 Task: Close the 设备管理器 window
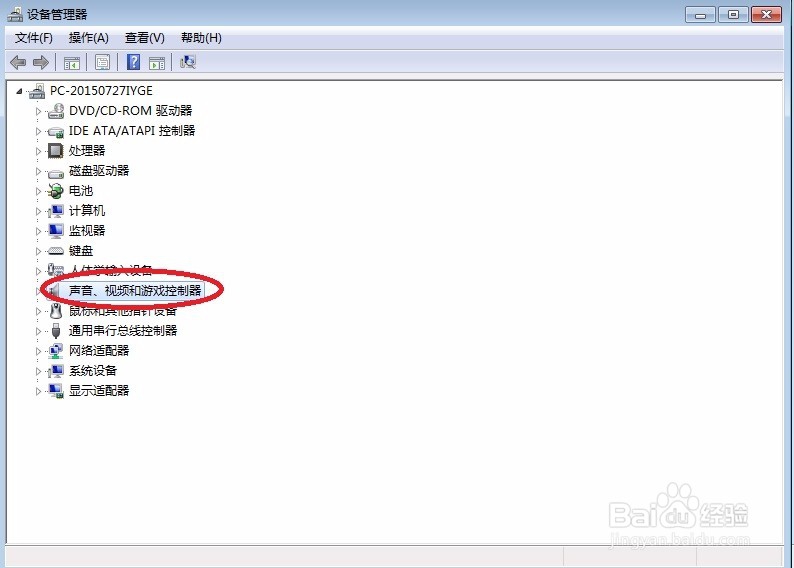tap(766, 15)
